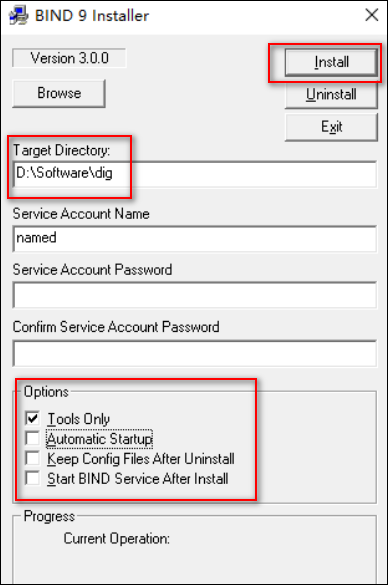Enable the Automatic Startup option
This screenshot has width=388, height=585.
[x=32, y=438]
